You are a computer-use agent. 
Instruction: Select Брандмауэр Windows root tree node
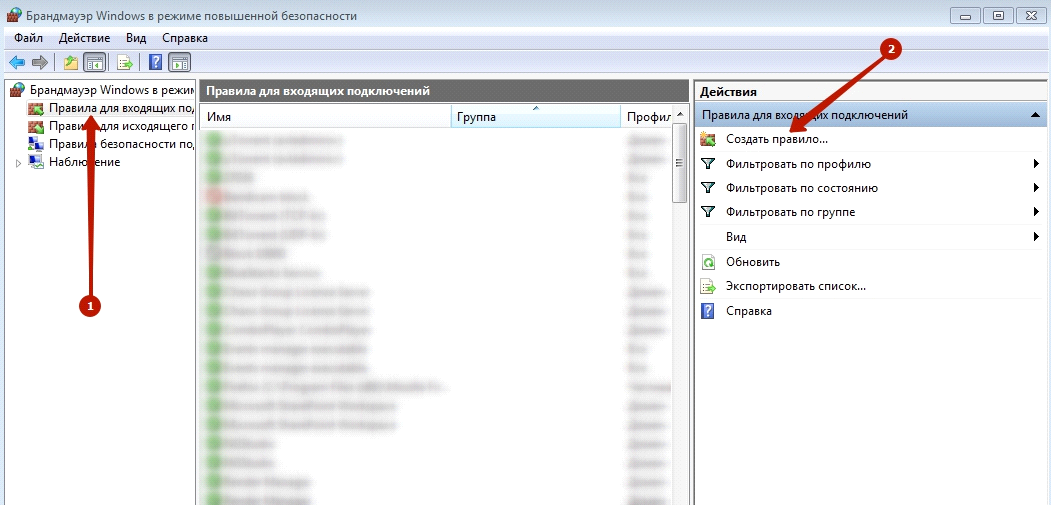tap(112, 89)
